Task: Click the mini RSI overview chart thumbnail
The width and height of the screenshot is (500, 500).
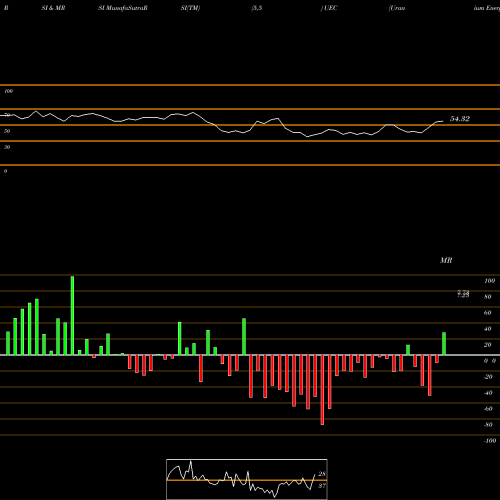Action: (247, 479)
